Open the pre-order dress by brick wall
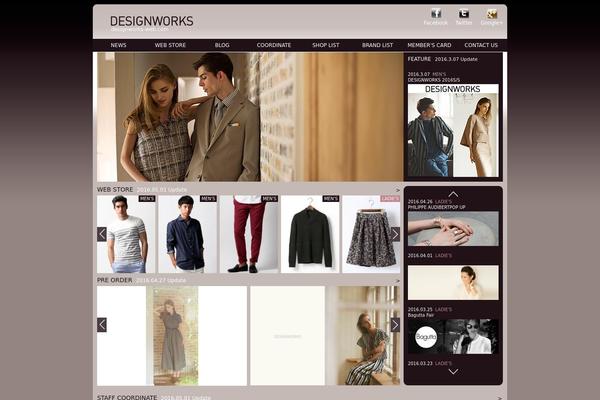Viewport: 600px width, 400px height. coord(172,336)
